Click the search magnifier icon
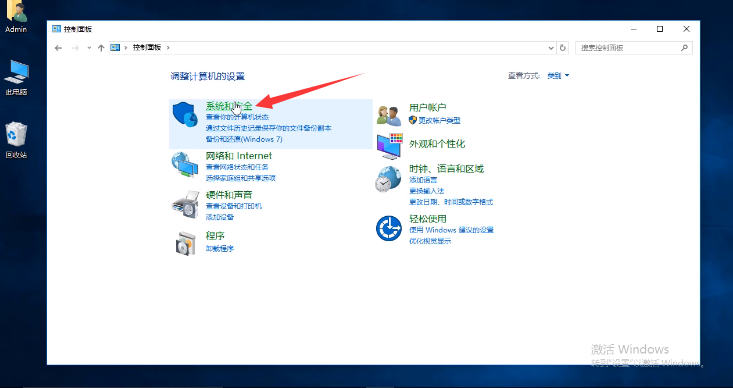Screen dimensions: 733x388 coord(684,48)
